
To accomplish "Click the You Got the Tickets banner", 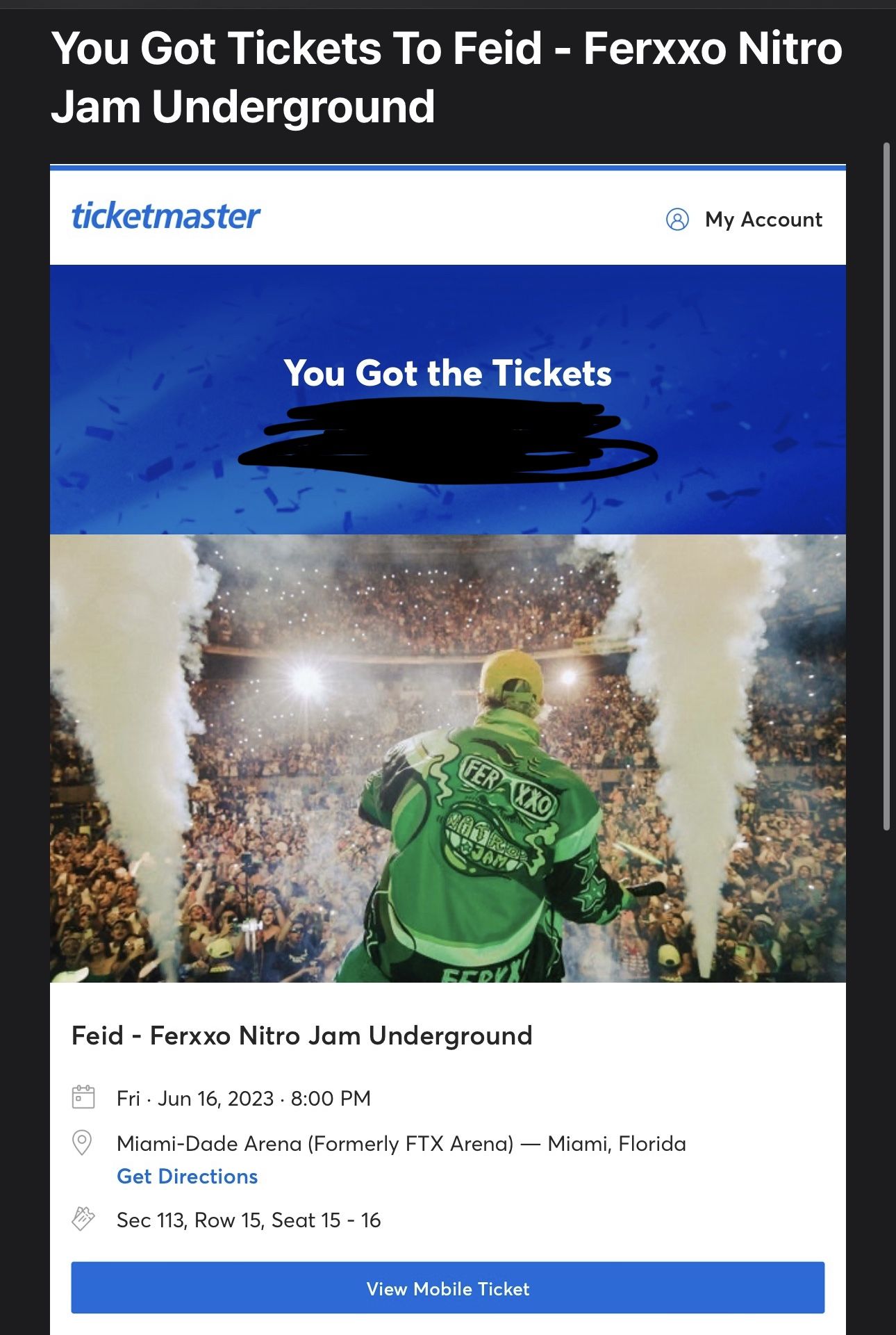I will (448, 373).
